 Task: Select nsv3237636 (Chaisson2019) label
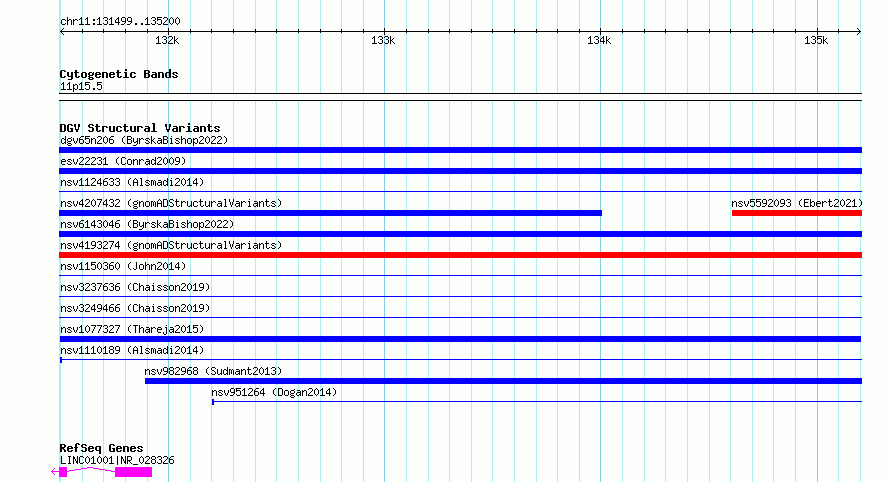coord(135,287)
